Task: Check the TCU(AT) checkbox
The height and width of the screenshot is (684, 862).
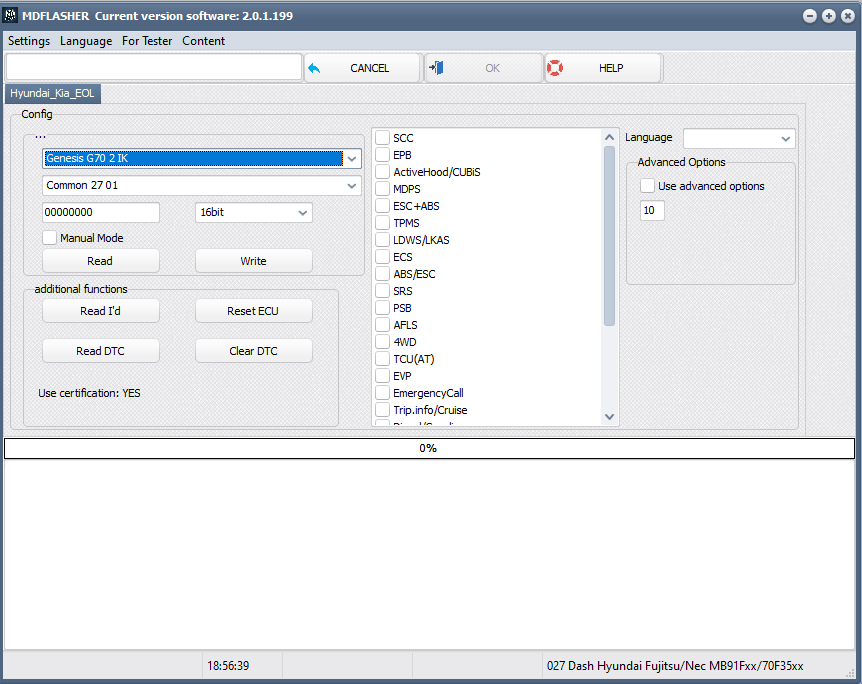Action: click(383, 359)
